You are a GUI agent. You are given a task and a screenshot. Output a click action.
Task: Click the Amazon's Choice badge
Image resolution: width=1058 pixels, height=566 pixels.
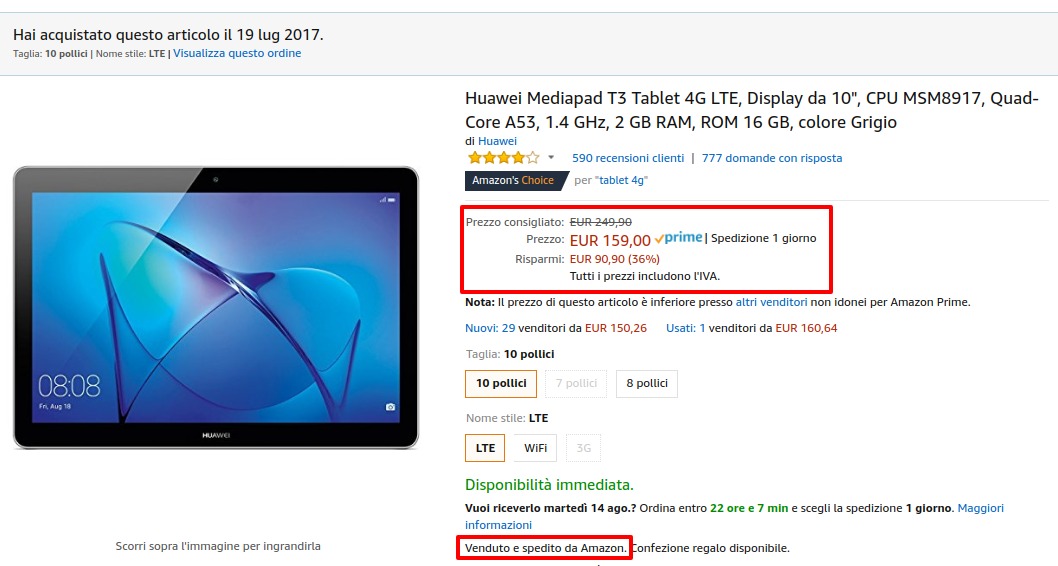point(515,180)
